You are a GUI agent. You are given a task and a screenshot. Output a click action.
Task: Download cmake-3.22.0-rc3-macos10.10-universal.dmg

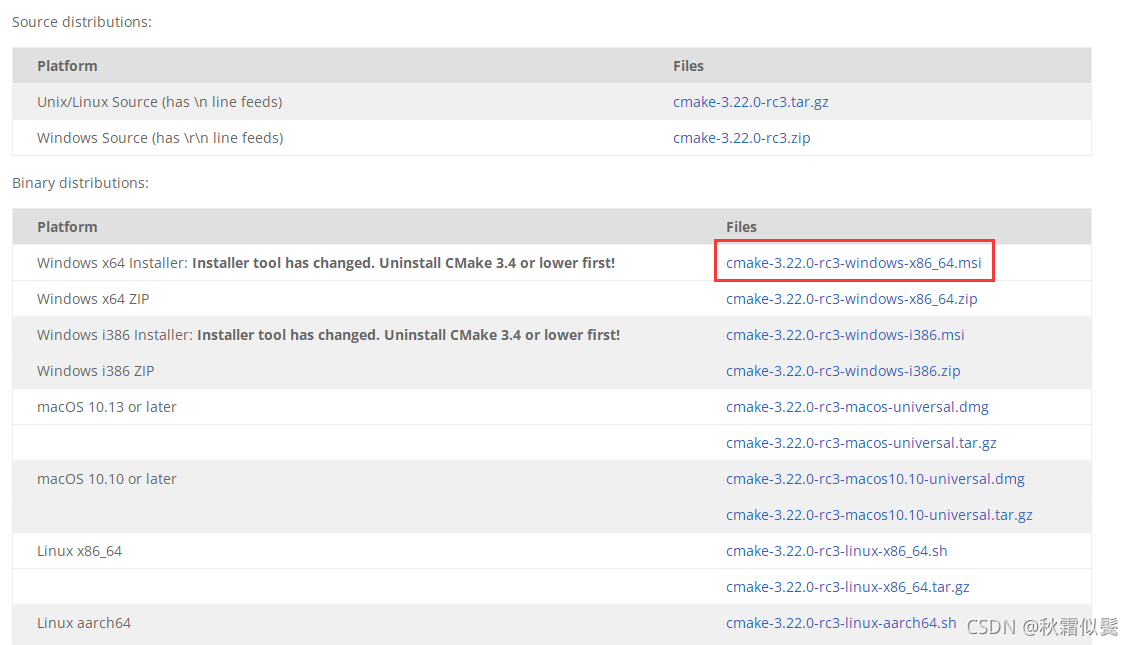point(875,480)
